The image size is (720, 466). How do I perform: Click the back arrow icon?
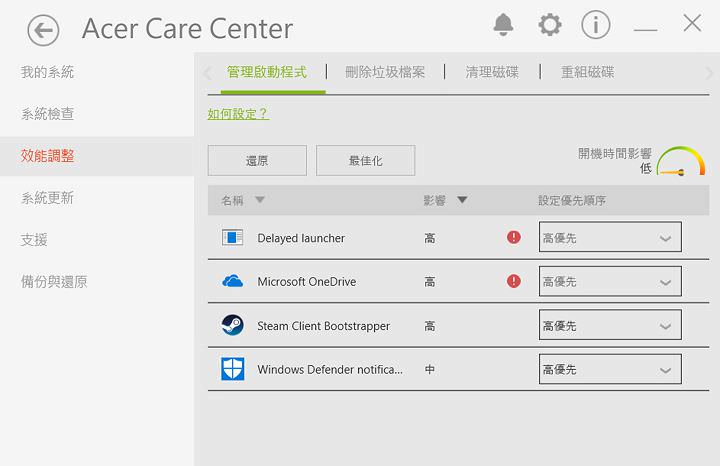(x=43, y=30)
